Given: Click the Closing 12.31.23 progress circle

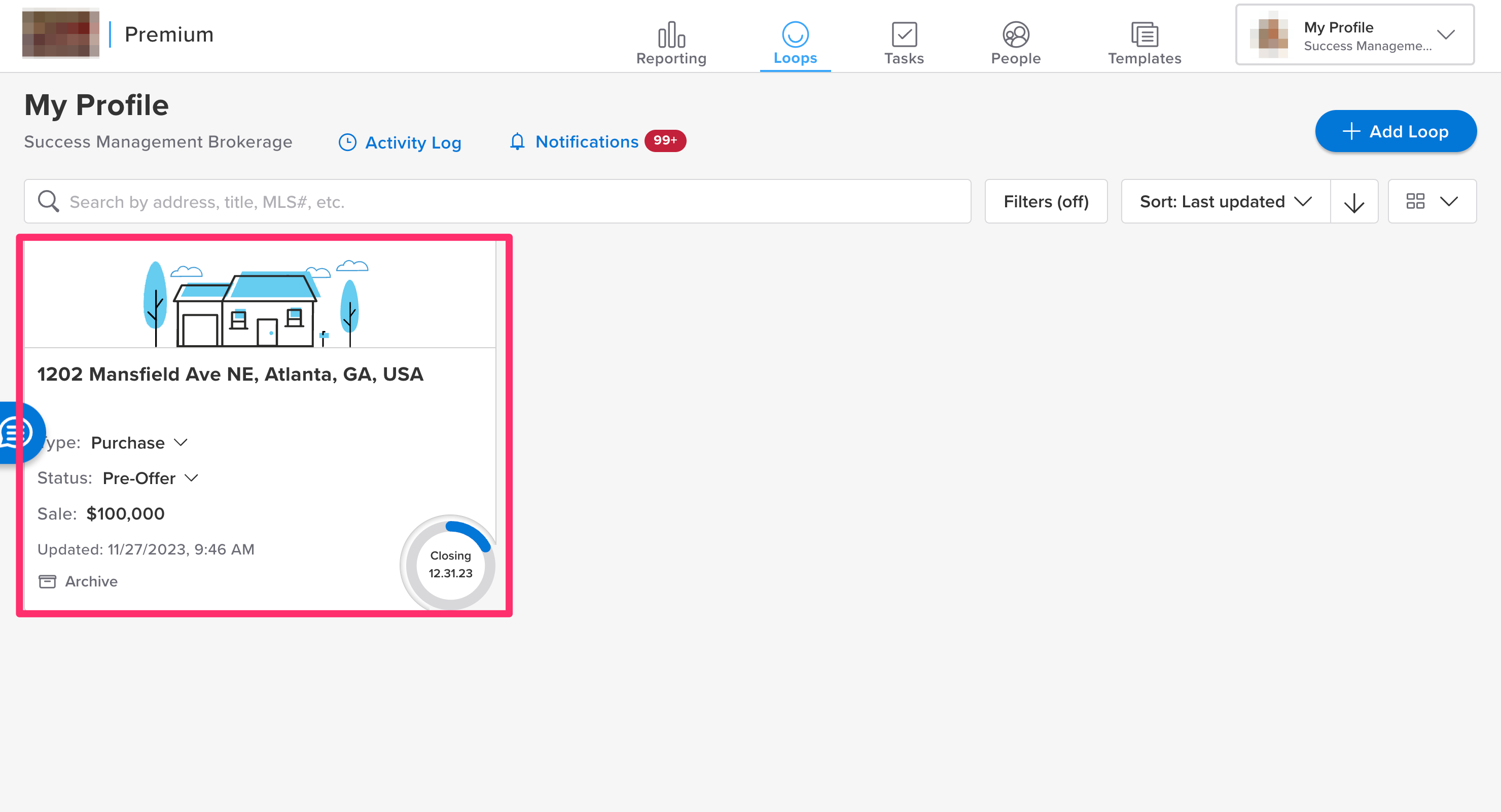Looking at the screenshot, I should pyautogui.click(x=450, y=564).
